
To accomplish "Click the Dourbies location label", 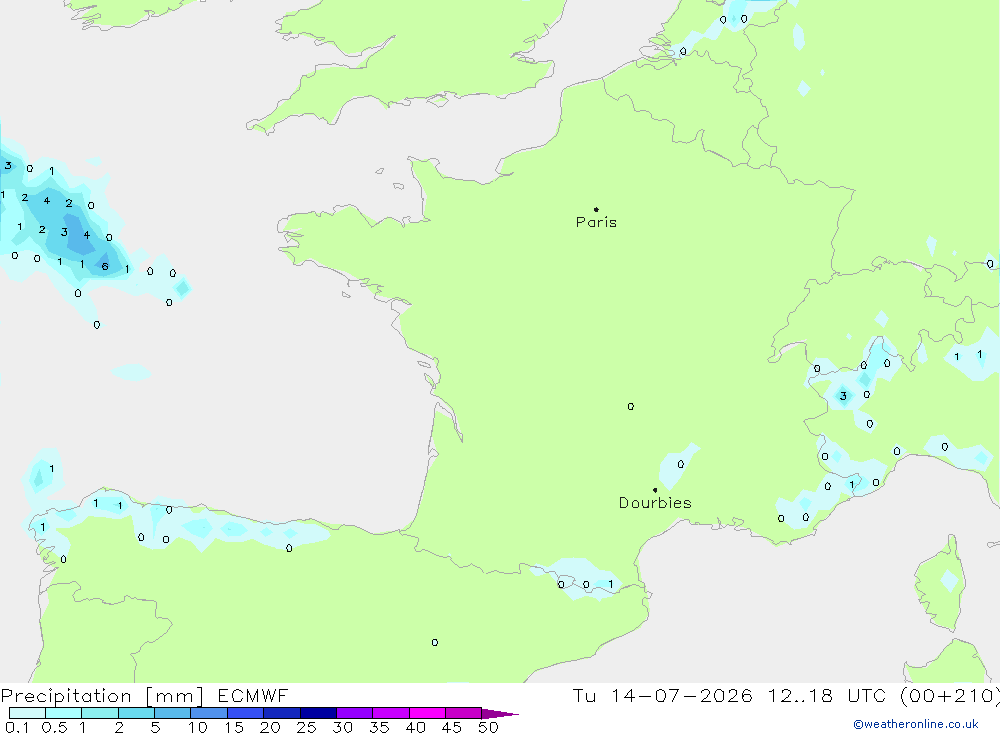I will [x=655, y=503].
